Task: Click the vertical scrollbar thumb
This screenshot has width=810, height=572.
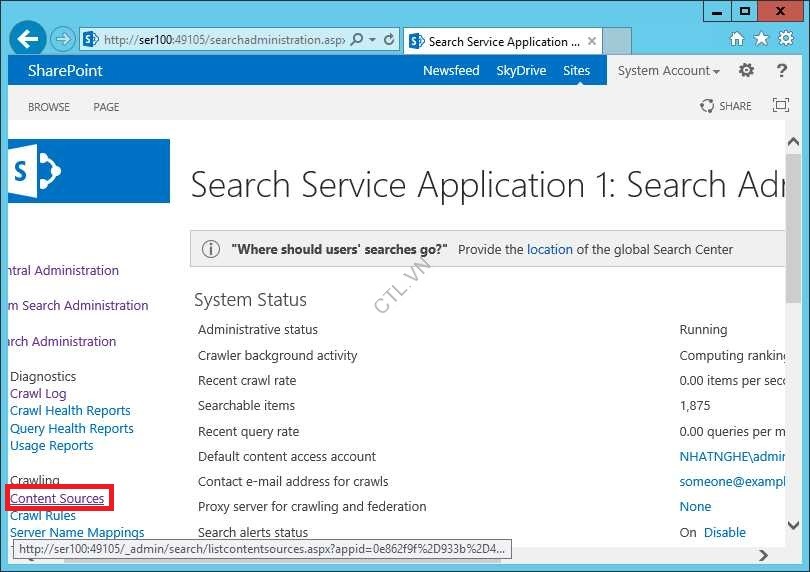Action: pos(793,227)
